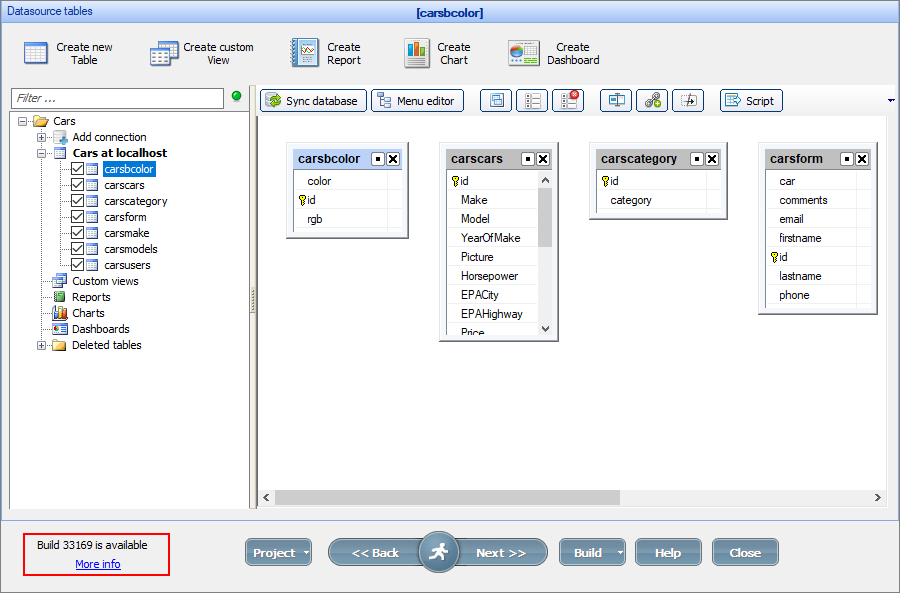Disable the carsusers table checkbox

(x=78, y=265)
